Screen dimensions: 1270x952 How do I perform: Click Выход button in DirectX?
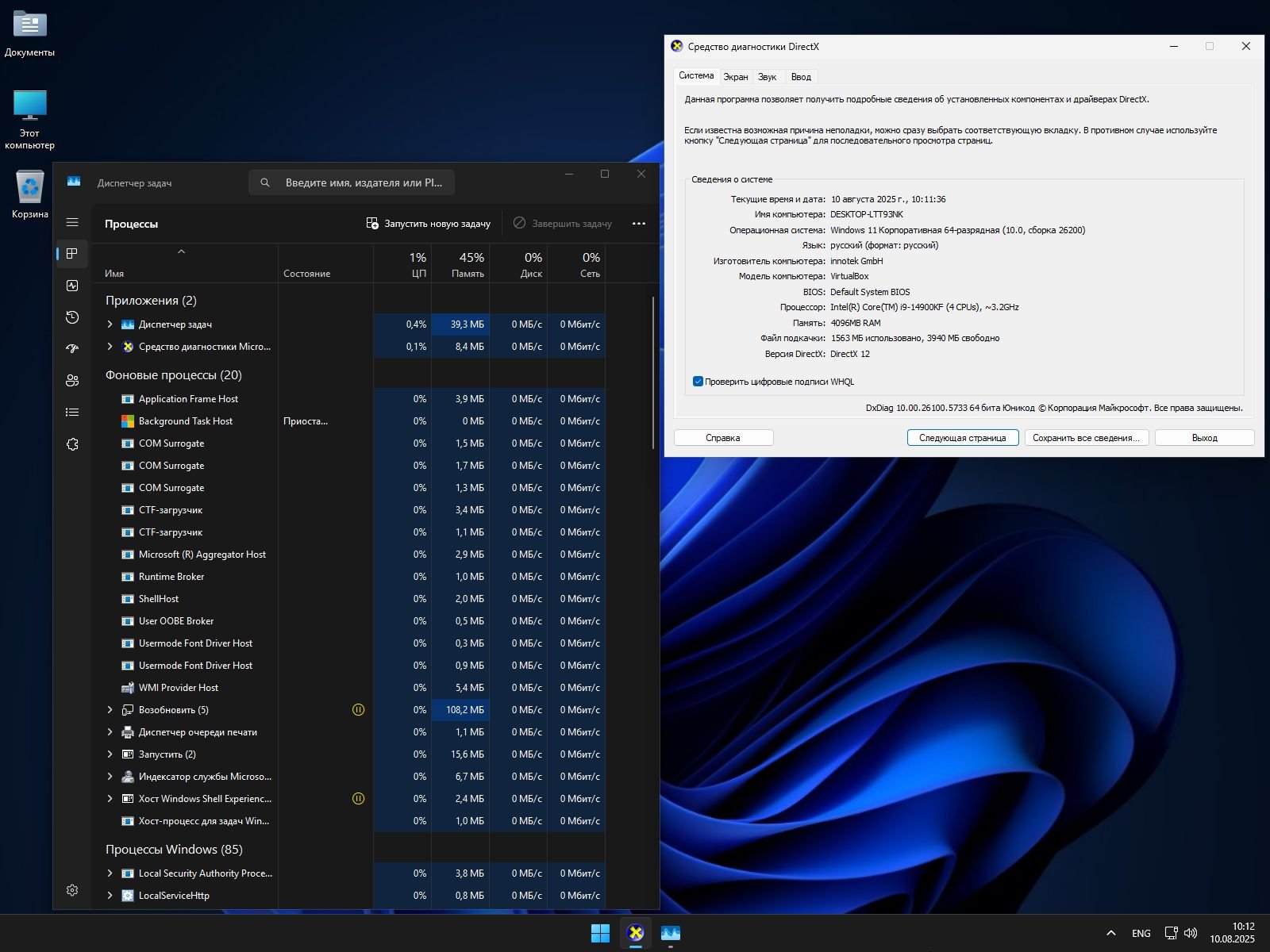(1204, 438)
